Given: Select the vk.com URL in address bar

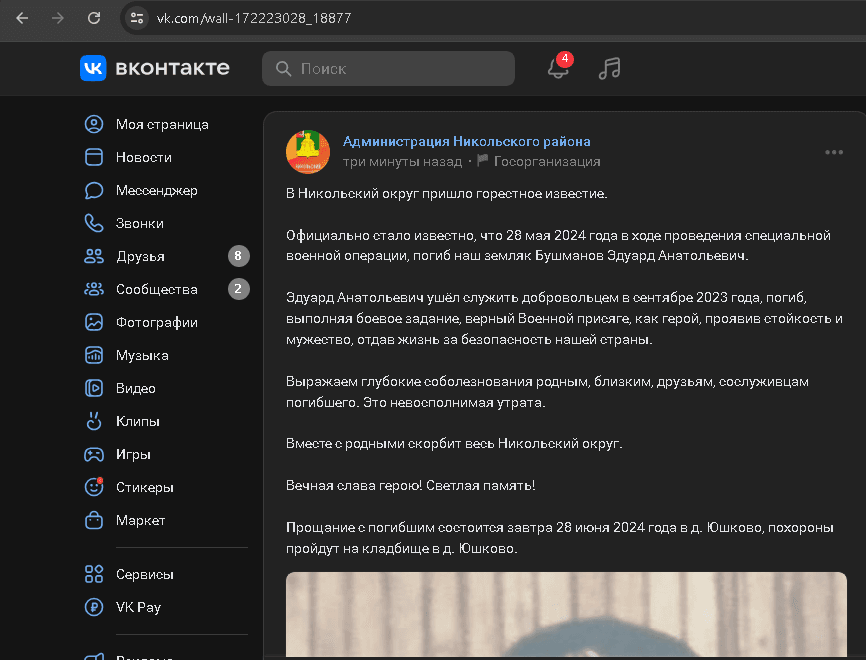Looking at the screenshot, I should click(x=254, y=18).
